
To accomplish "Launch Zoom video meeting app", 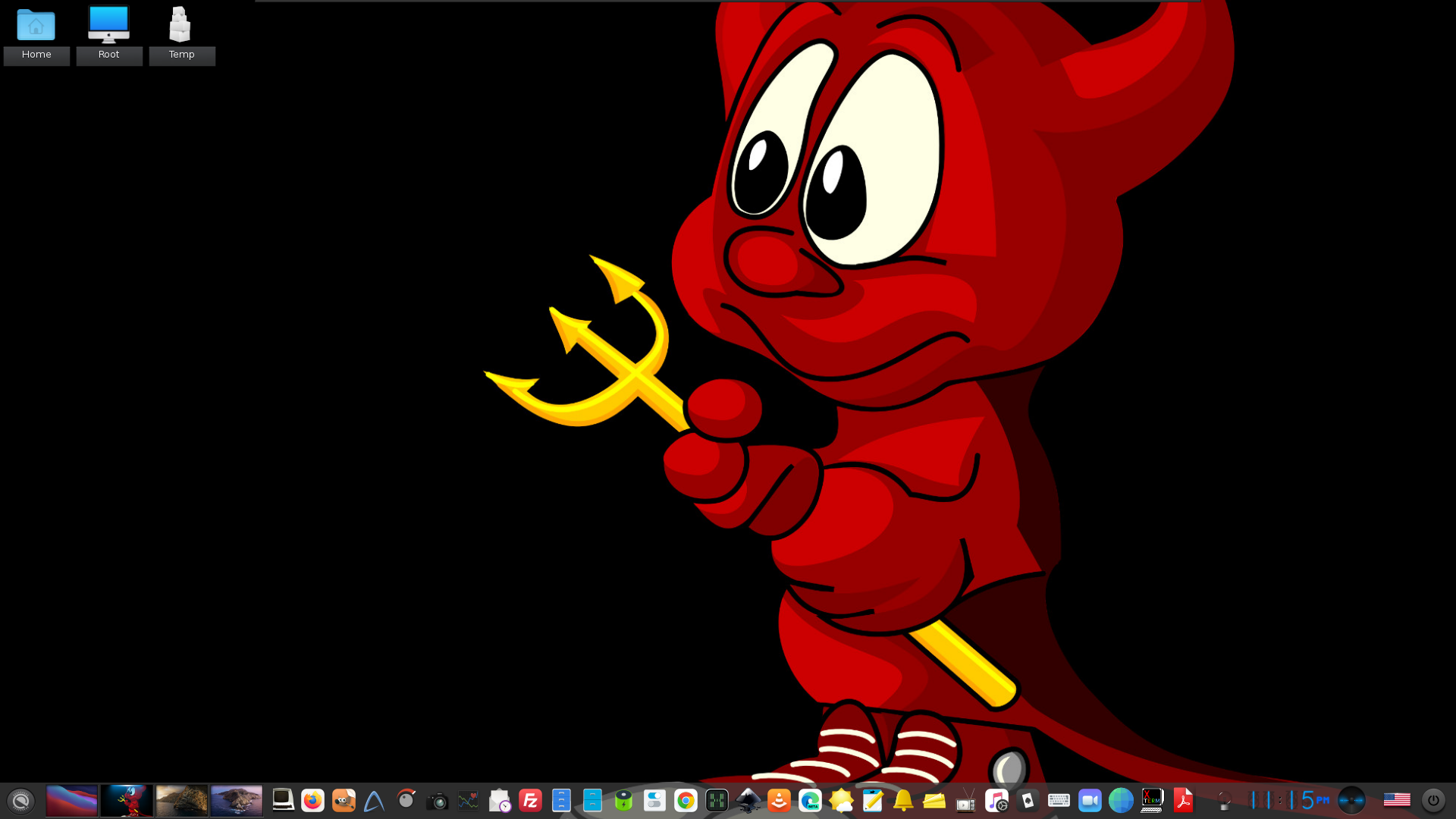I will (x=1090, y=801).
